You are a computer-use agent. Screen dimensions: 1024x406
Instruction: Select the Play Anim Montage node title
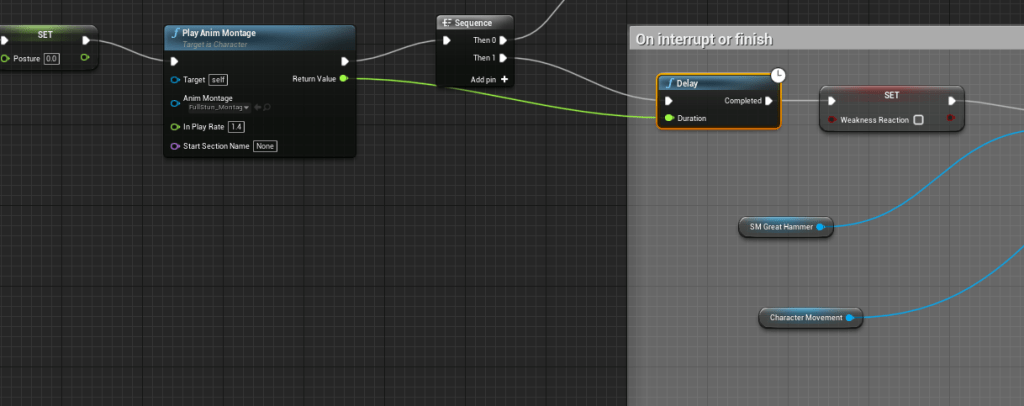pos(218,33)
